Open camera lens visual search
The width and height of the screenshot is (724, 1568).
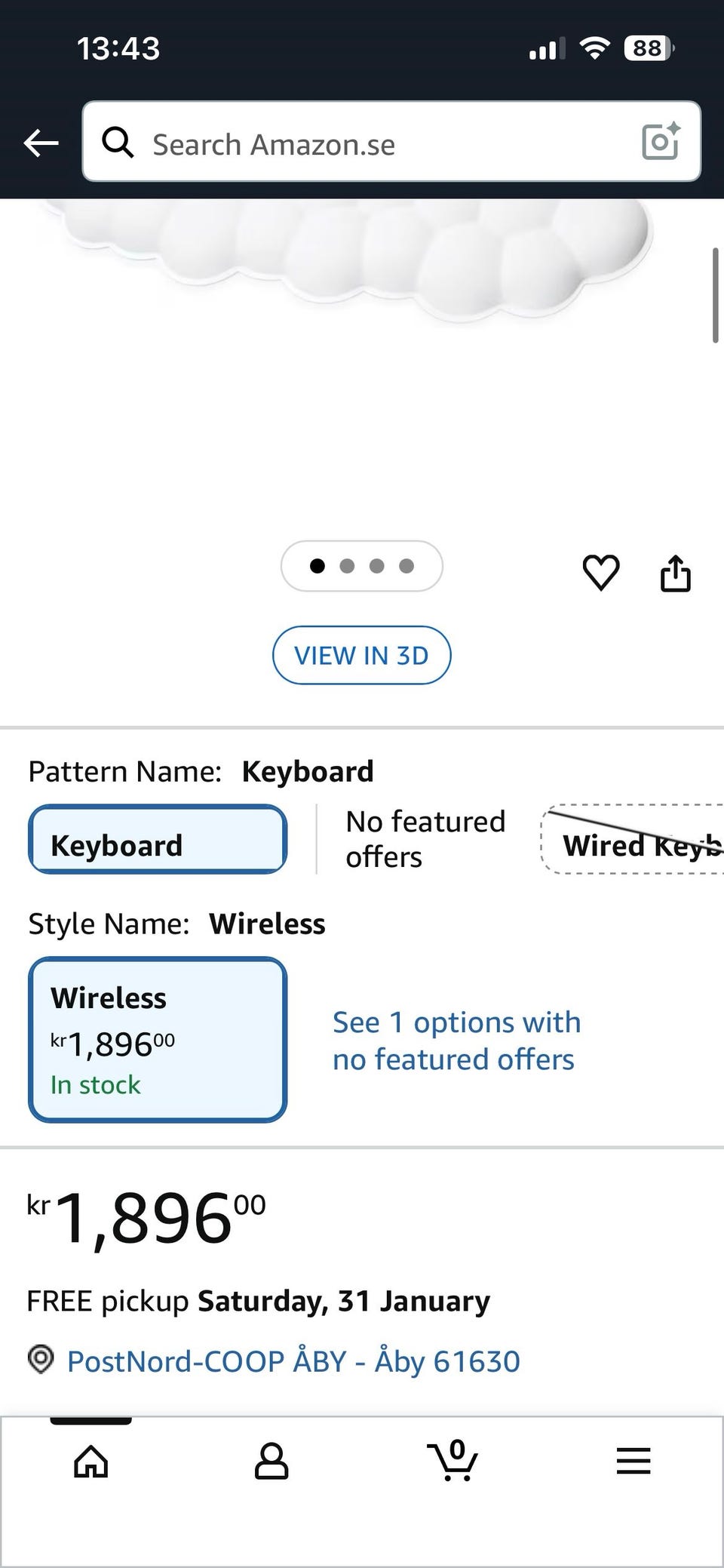(x=661, y=141)
